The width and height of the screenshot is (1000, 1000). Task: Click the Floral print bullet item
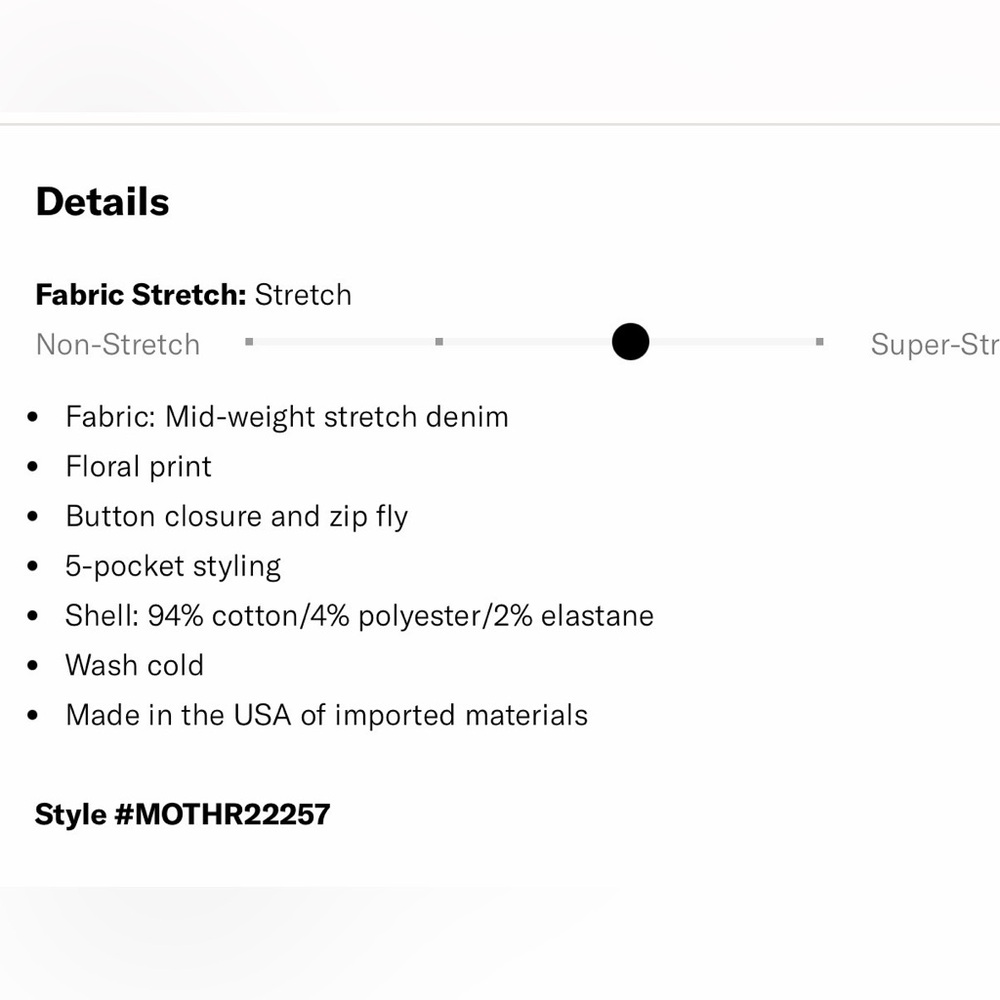tap(138, 467)
